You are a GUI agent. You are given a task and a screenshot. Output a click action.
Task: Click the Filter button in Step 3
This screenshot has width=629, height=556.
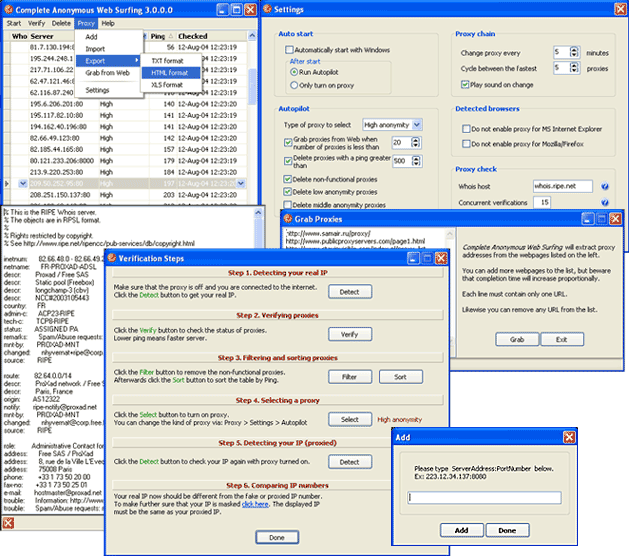pyautogui.click(x=350, y=377)
